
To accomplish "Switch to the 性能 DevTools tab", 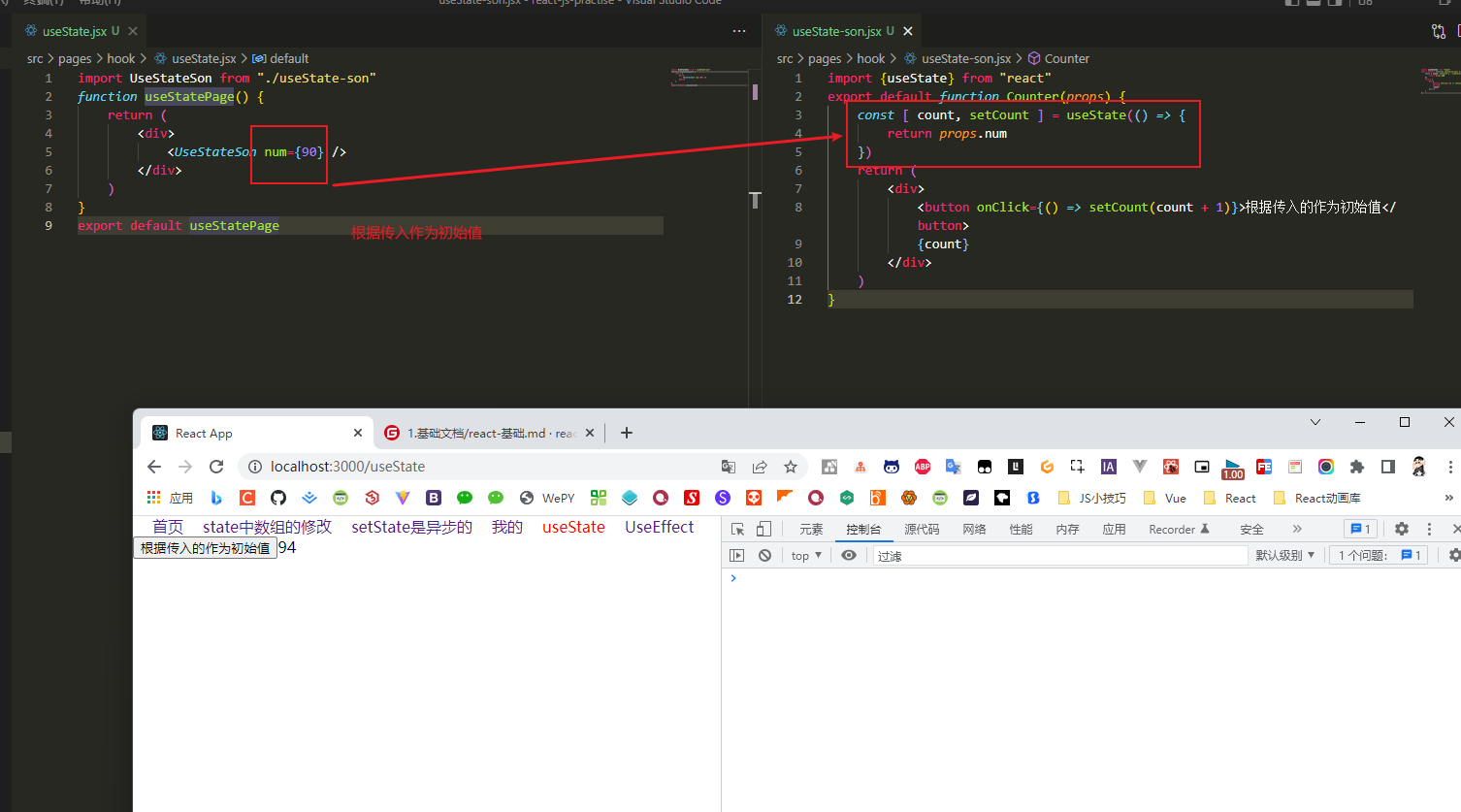I will point(1021,530).
